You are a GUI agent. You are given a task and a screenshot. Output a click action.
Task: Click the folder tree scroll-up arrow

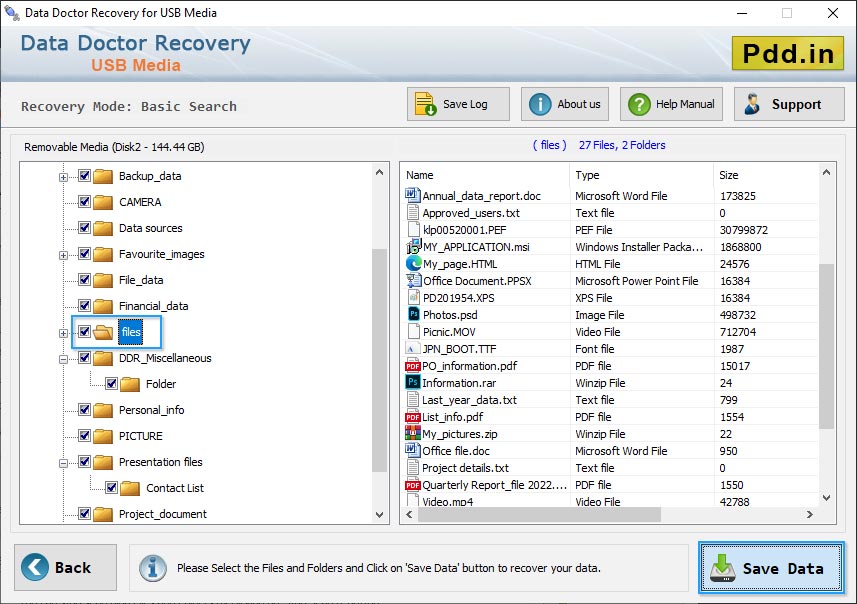click(x=380, y=172)
